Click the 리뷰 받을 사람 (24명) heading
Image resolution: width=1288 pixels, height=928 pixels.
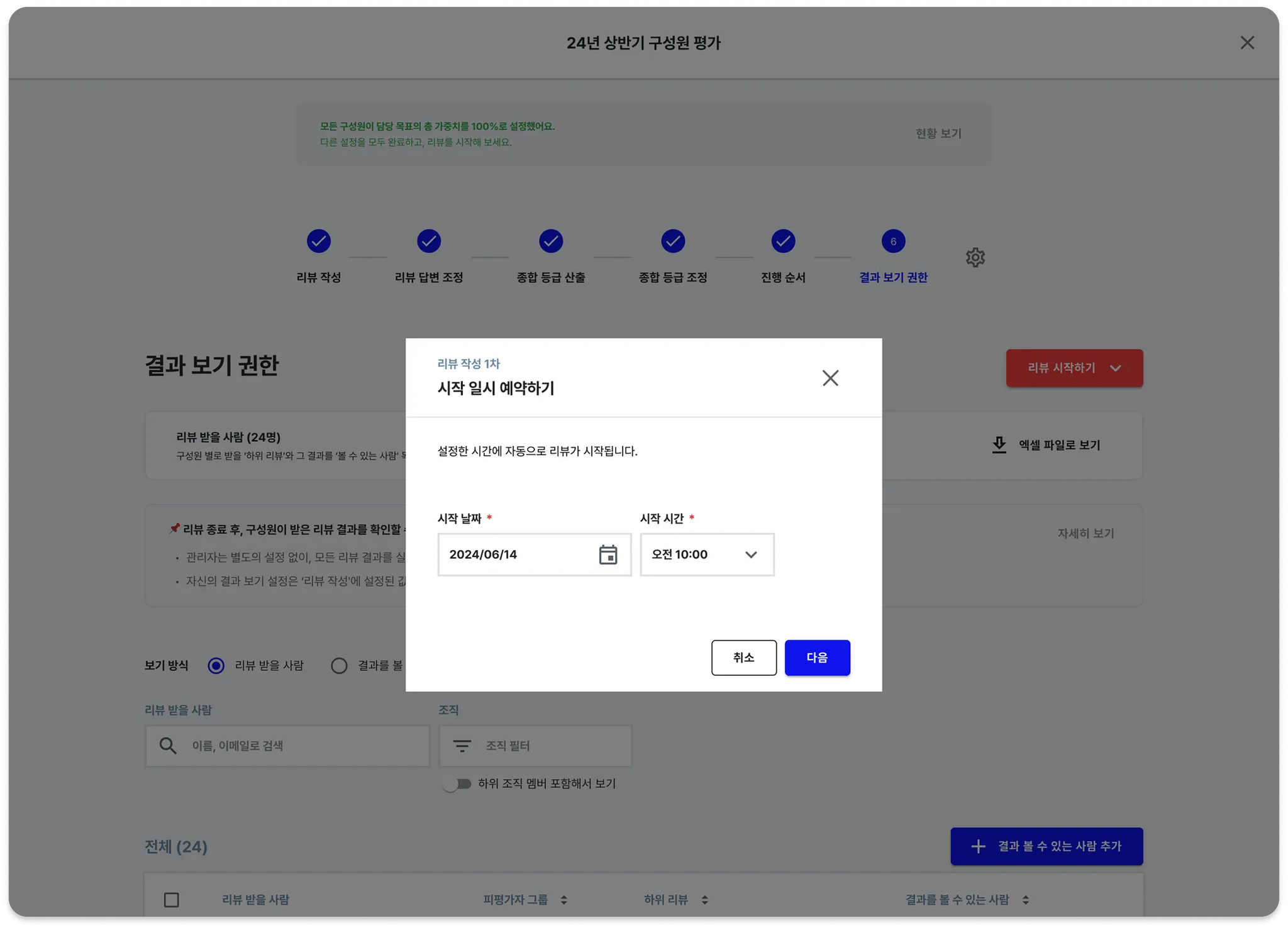tap(228, 437)
